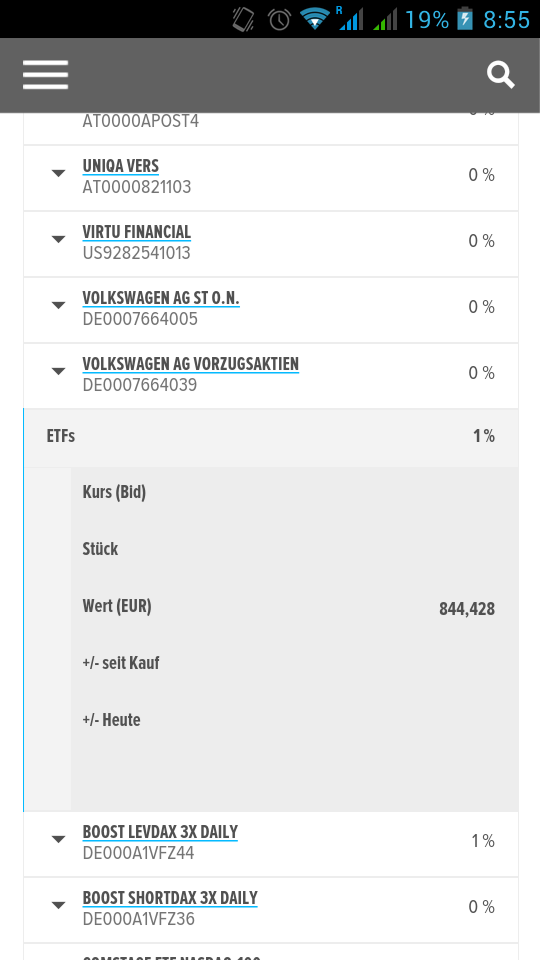Expand VOLKSWAGEN AG VORZUGSAKTIEN details arrow
This screenshot has width=540, height=960.
point(58,371)
